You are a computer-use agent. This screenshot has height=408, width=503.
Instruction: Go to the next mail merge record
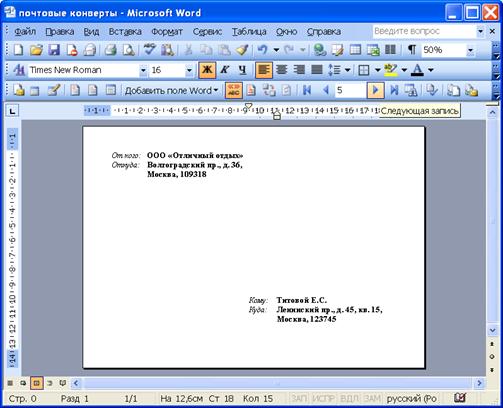[375, 90]
